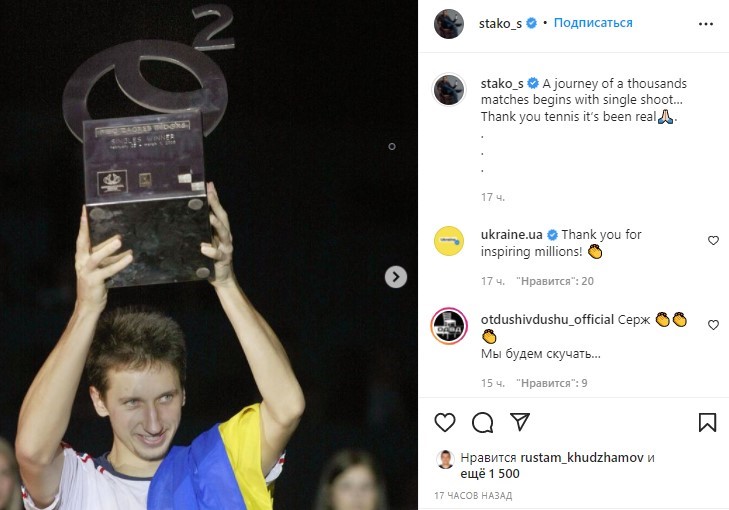729x510 pixels.
Task: Open stako_s header profile picture
Action: (x=449, y=24)
